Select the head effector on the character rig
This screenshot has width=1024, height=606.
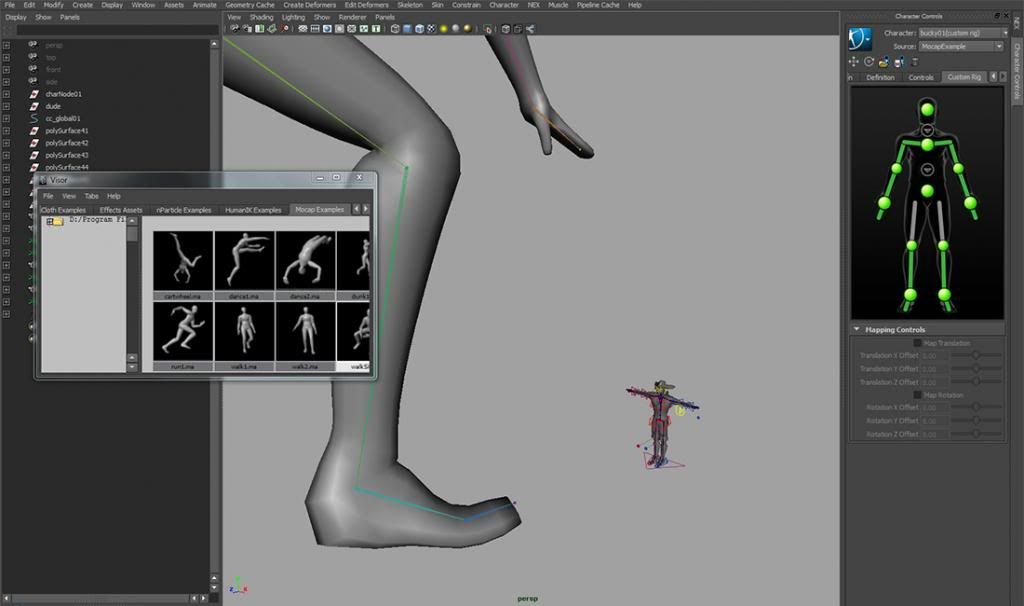pyautogui.click(x=927, y=109)
